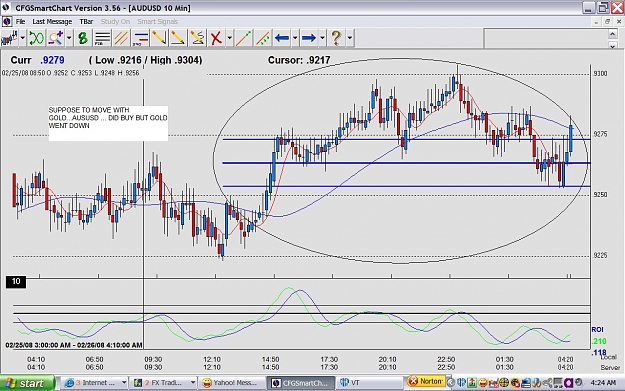This screenshot has height=391, width=625.
Task: Click the red X delete tool
Action: (216, 38)
